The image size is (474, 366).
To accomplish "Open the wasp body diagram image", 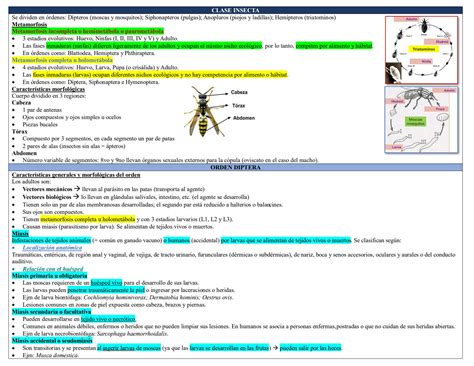I will (205, 111).
